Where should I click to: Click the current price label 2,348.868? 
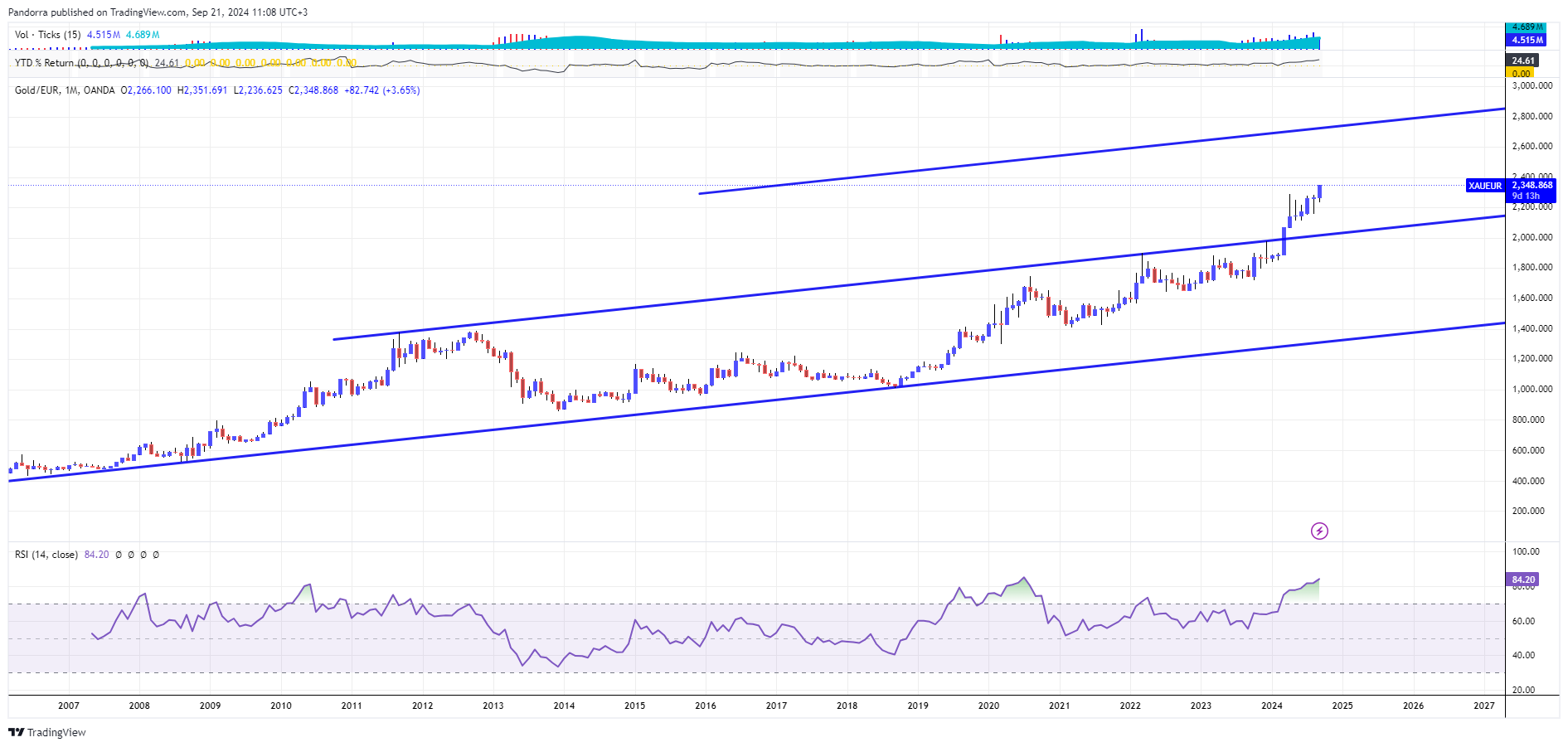click(1532, 185)
